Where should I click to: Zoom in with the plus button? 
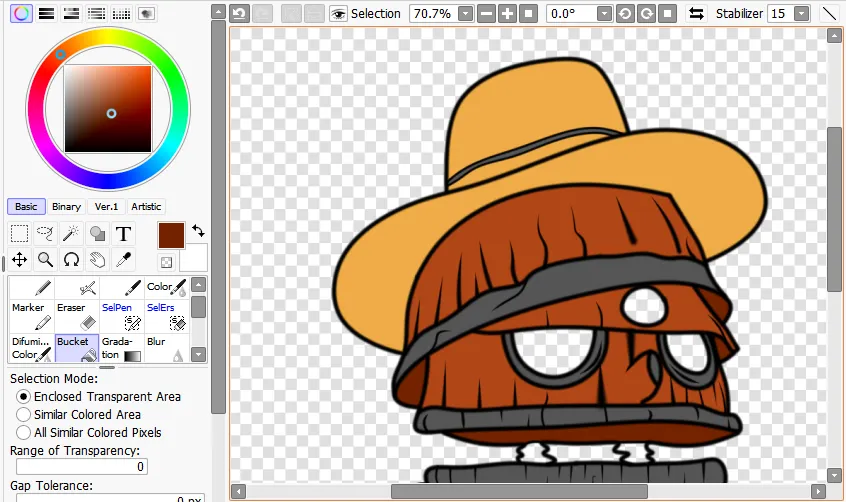point(507,13)
